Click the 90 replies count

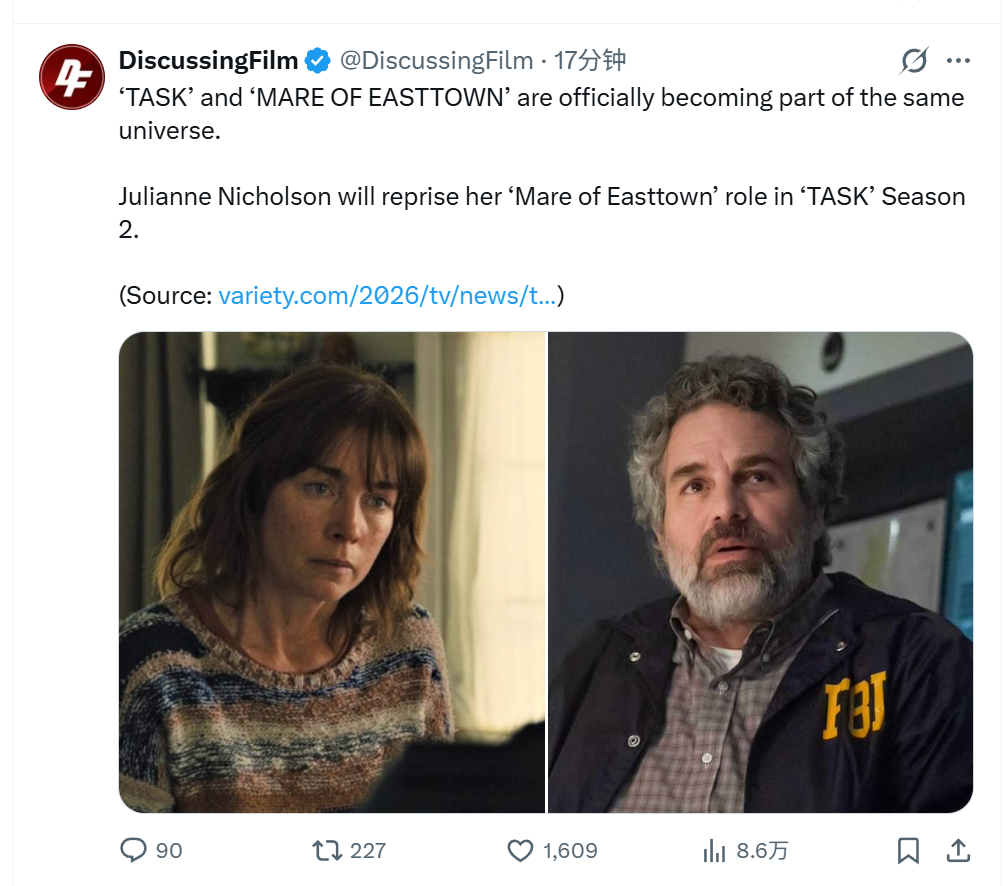169,851
